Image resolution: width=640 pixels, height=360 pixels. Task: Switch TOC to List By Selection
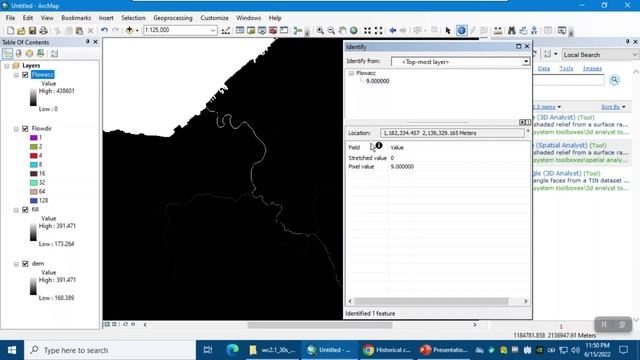click(x=40, y=53)
